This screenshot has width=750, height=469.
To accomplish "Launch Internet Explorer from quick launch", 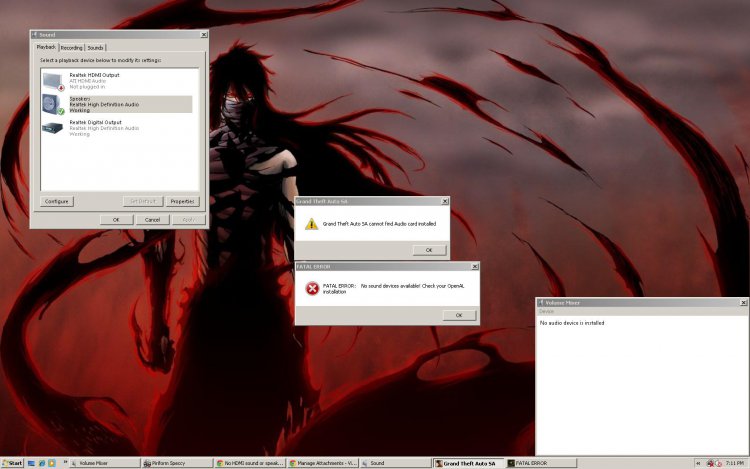I will pos(42,463).
